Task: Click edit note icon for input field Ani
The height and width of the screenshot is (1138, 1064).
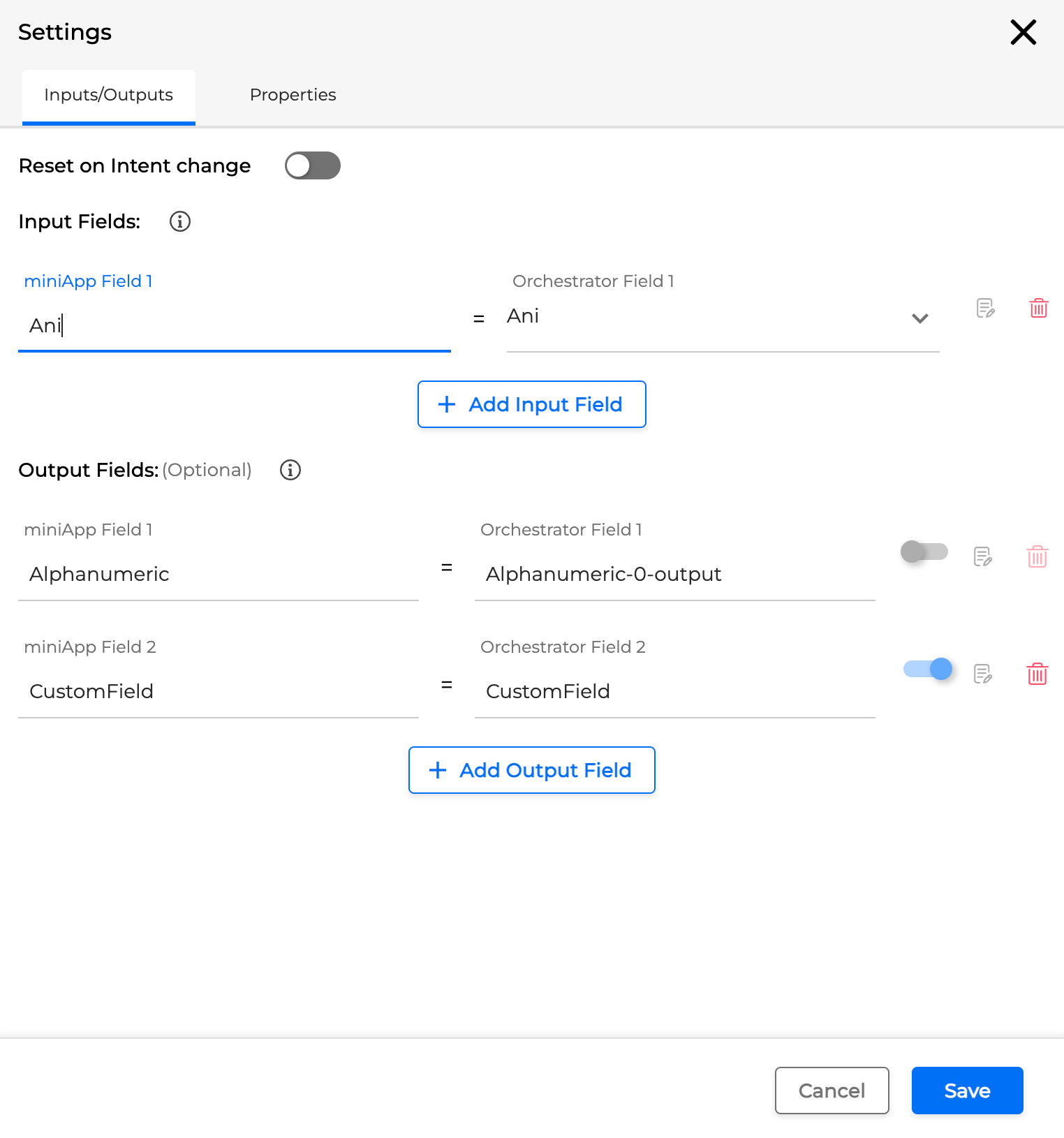Action: pos(985,308)
